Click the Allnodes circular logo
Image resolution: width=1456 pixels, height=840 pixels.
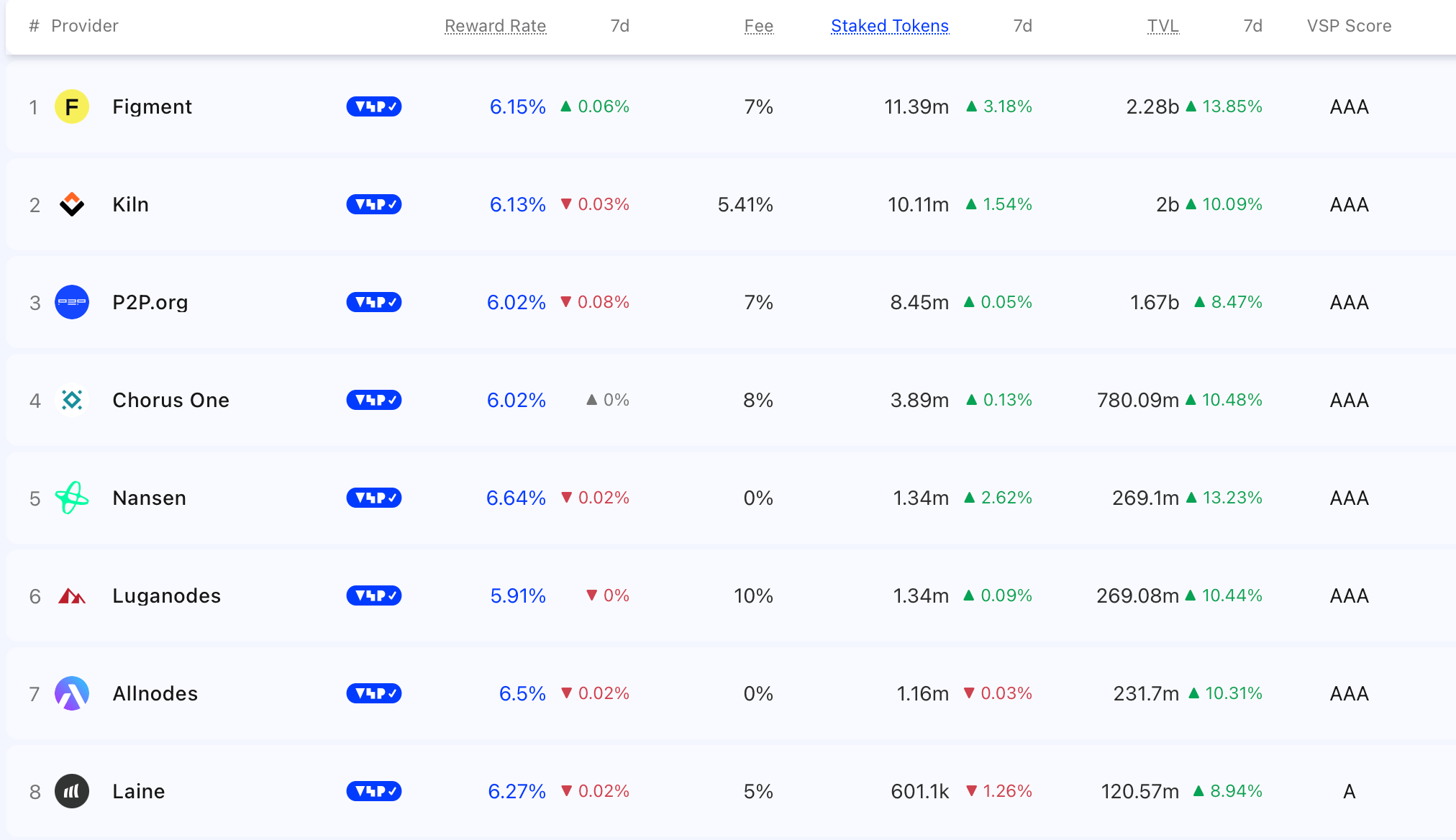point(71,693)
